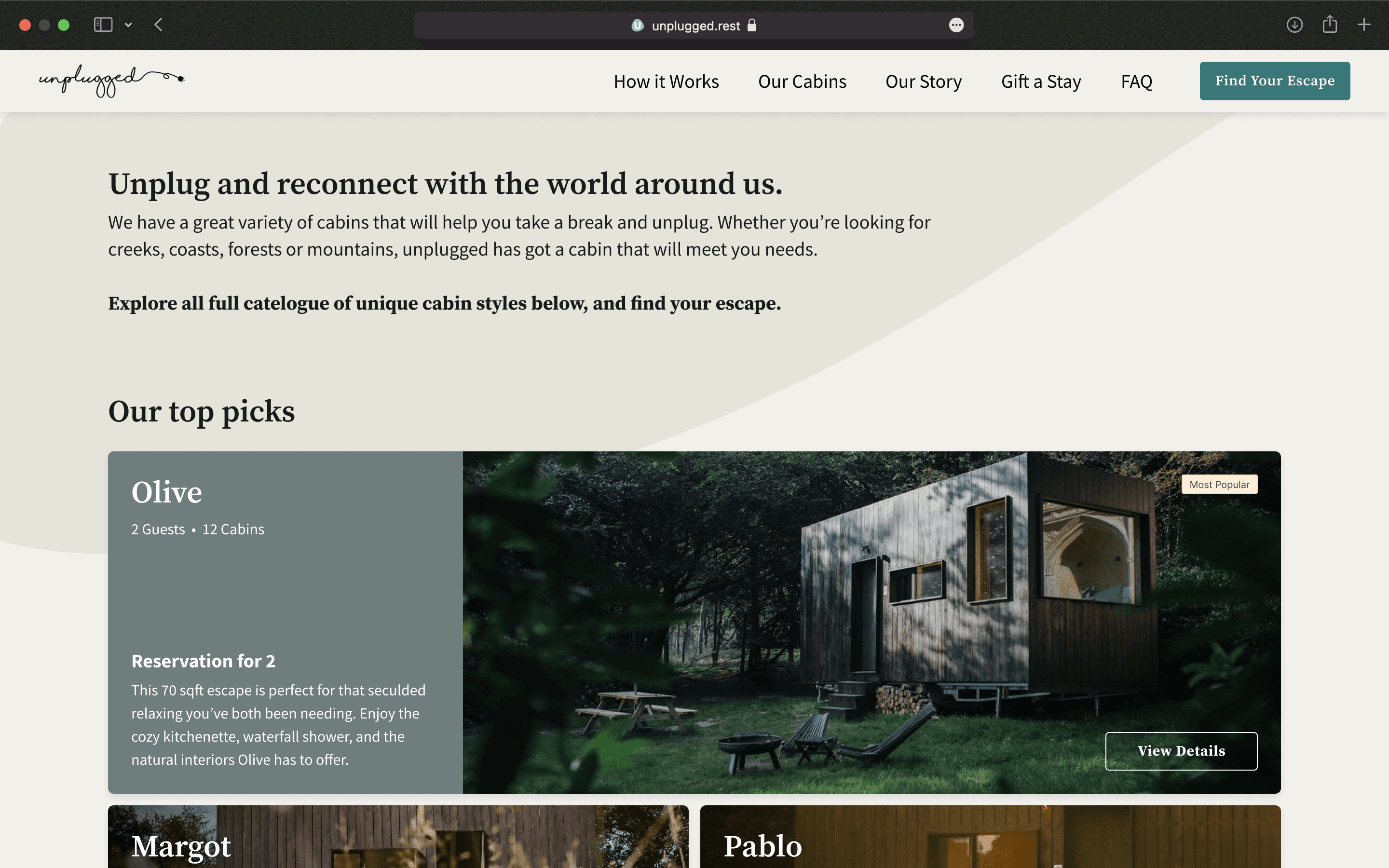Click the Our top picks heading

202,412
